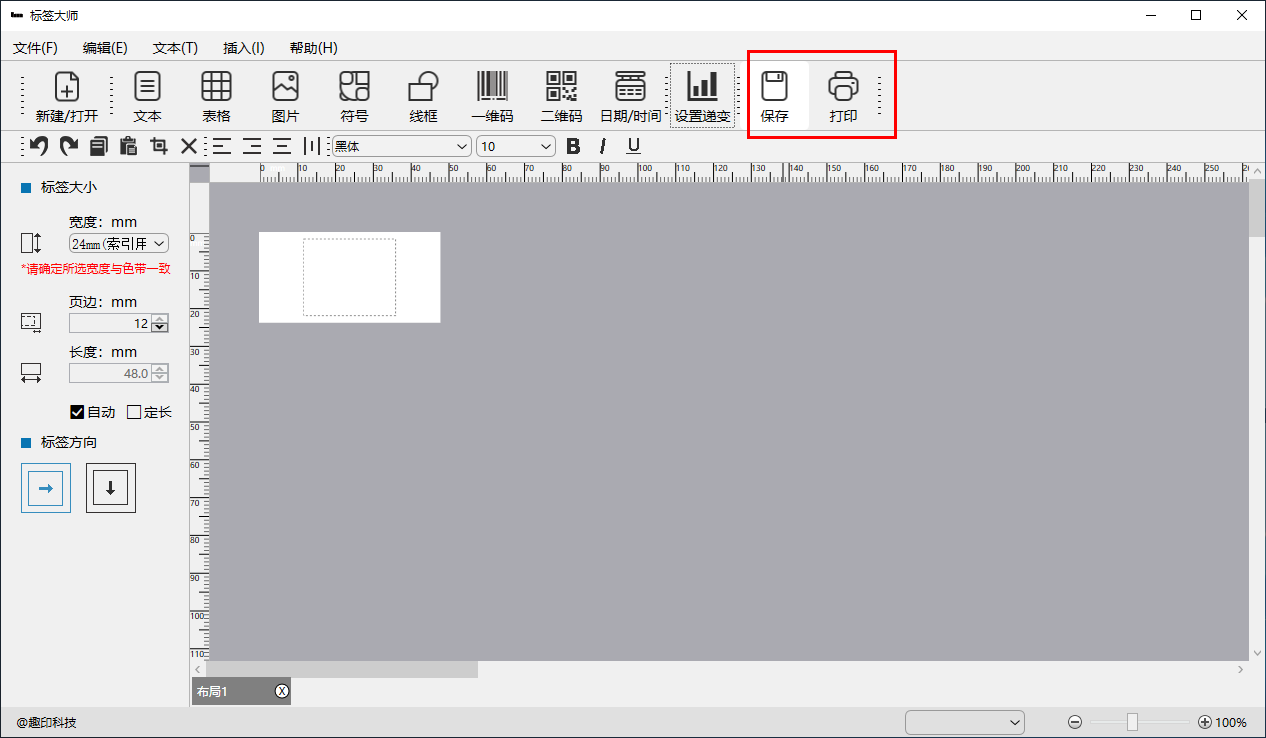Open the font size dropdown showing 10

tap(516, 146)
